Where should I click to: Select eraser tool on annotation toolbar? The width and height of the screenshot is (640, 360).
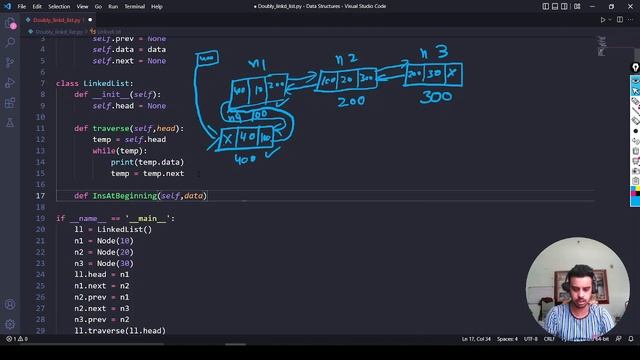click(x=636, y=120)
